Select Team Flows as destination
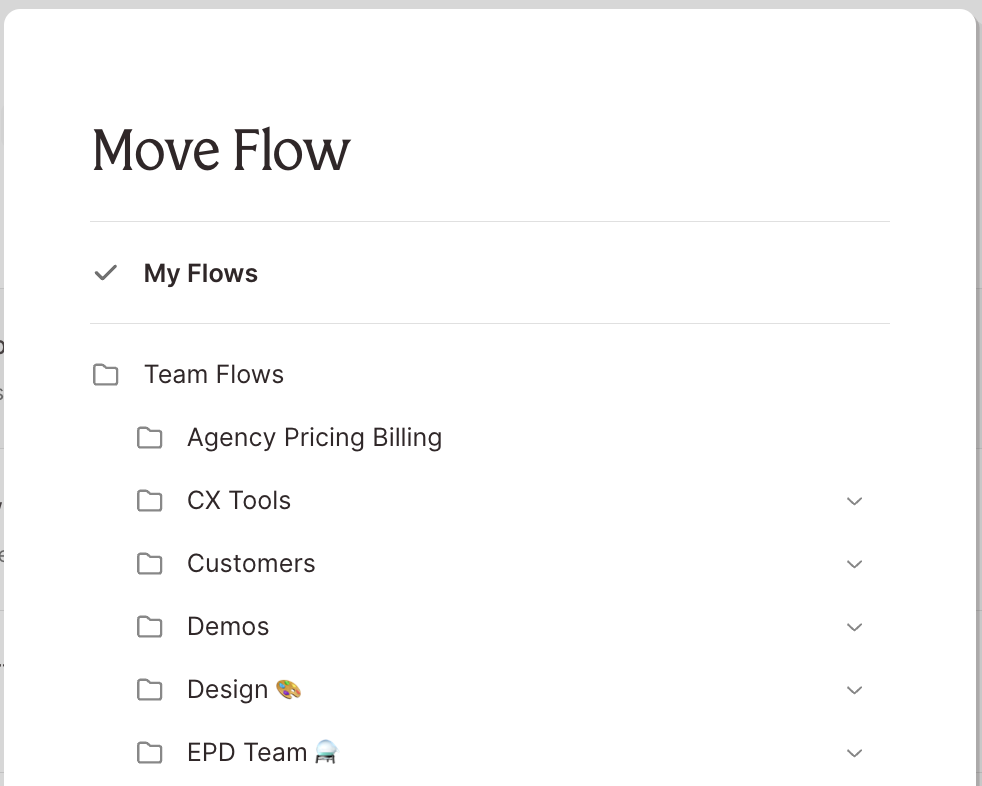 point(214,375)
